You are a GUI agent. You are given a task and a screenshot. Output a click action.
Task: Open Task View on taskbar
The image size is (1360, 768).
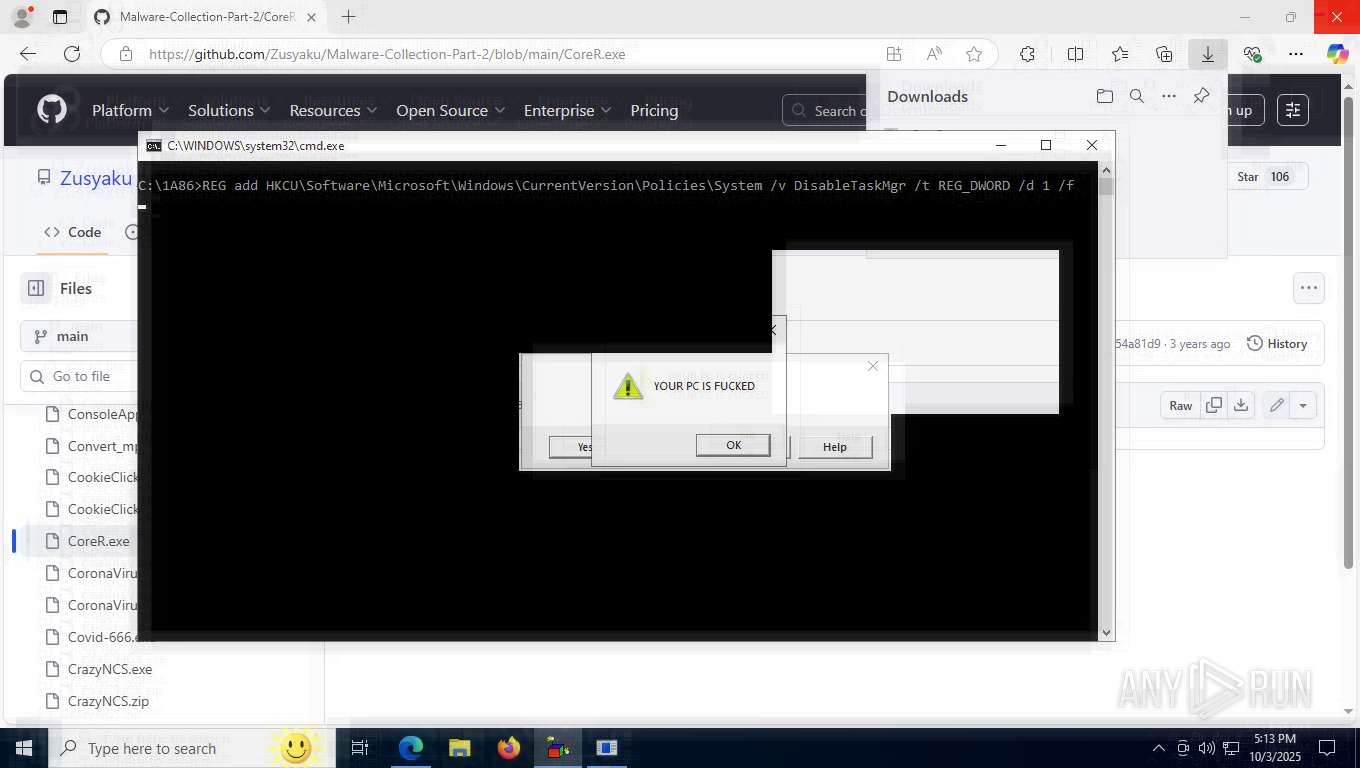[360, 748]
